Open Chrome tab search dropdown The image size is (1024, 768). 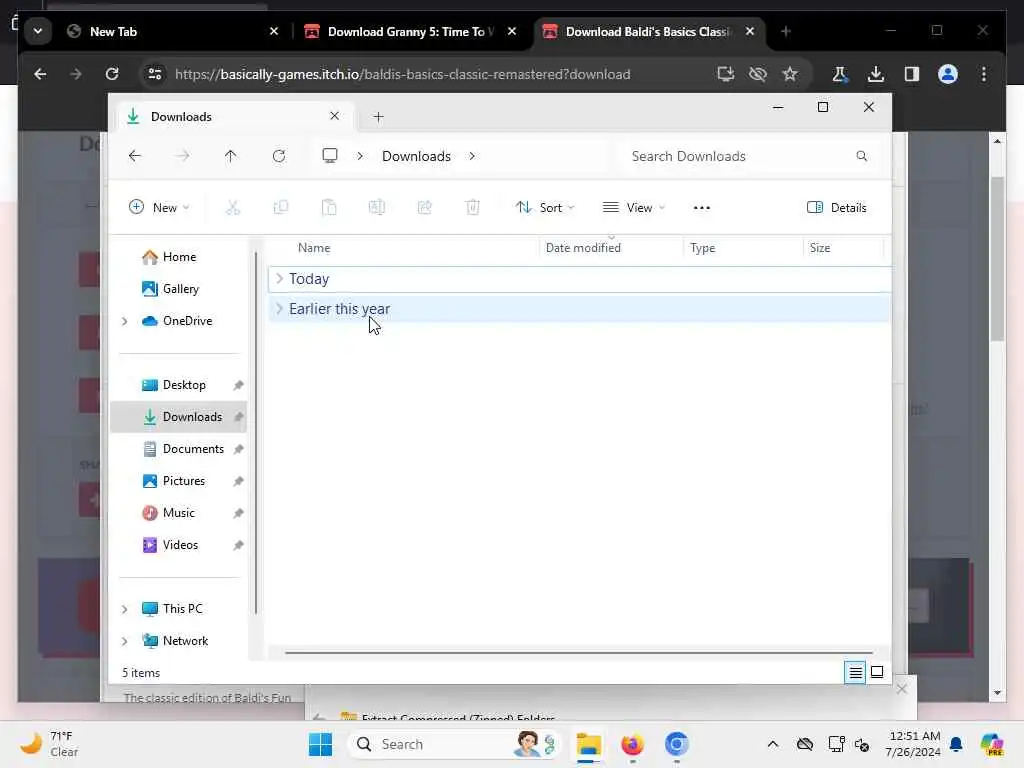38,31
